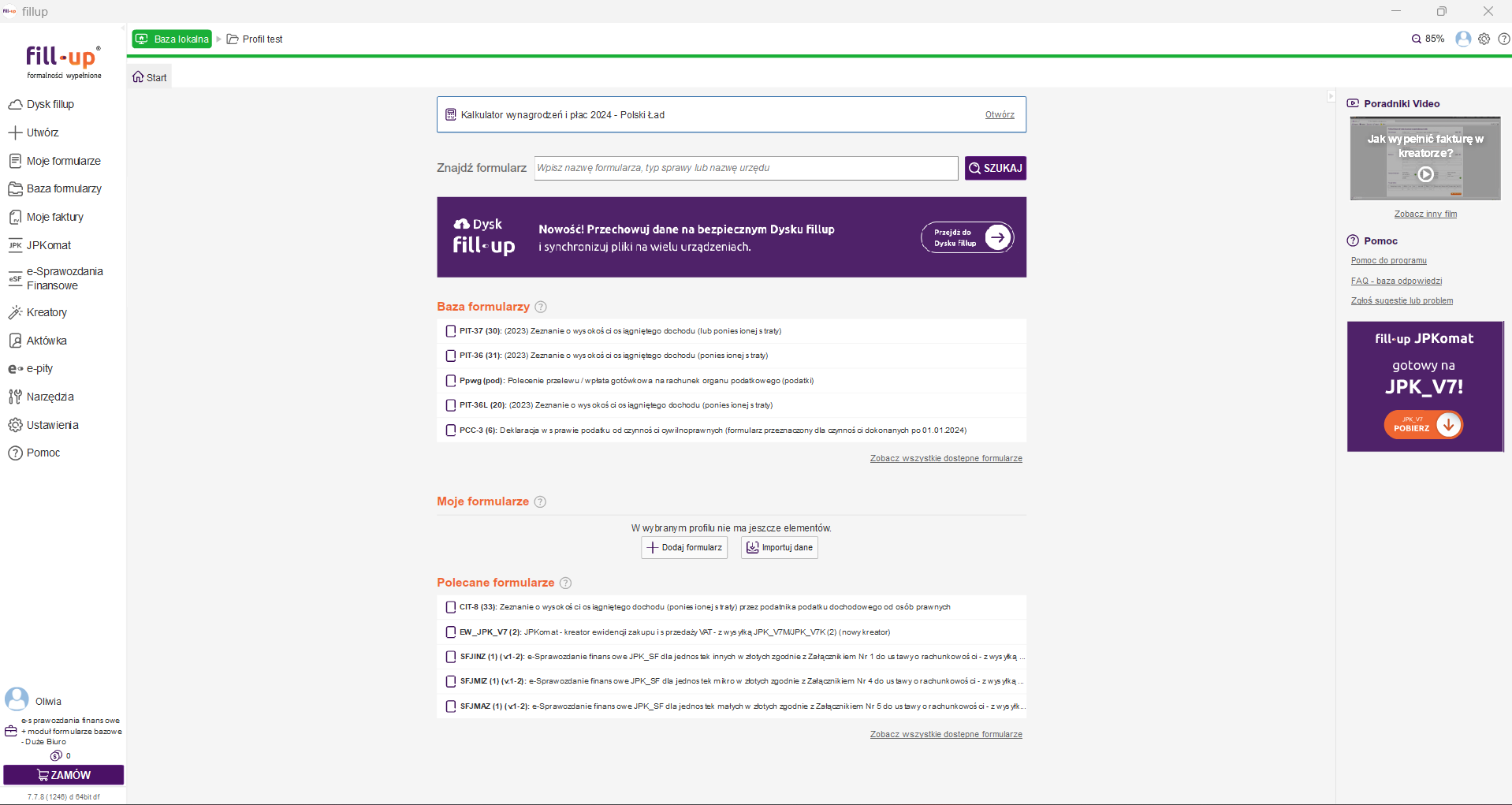Image resolution: width=1512 pixels, height=805 pixels.
Task: Click the ZAMÓW order button
Action: pyautogui.click(x=64, y=775)
